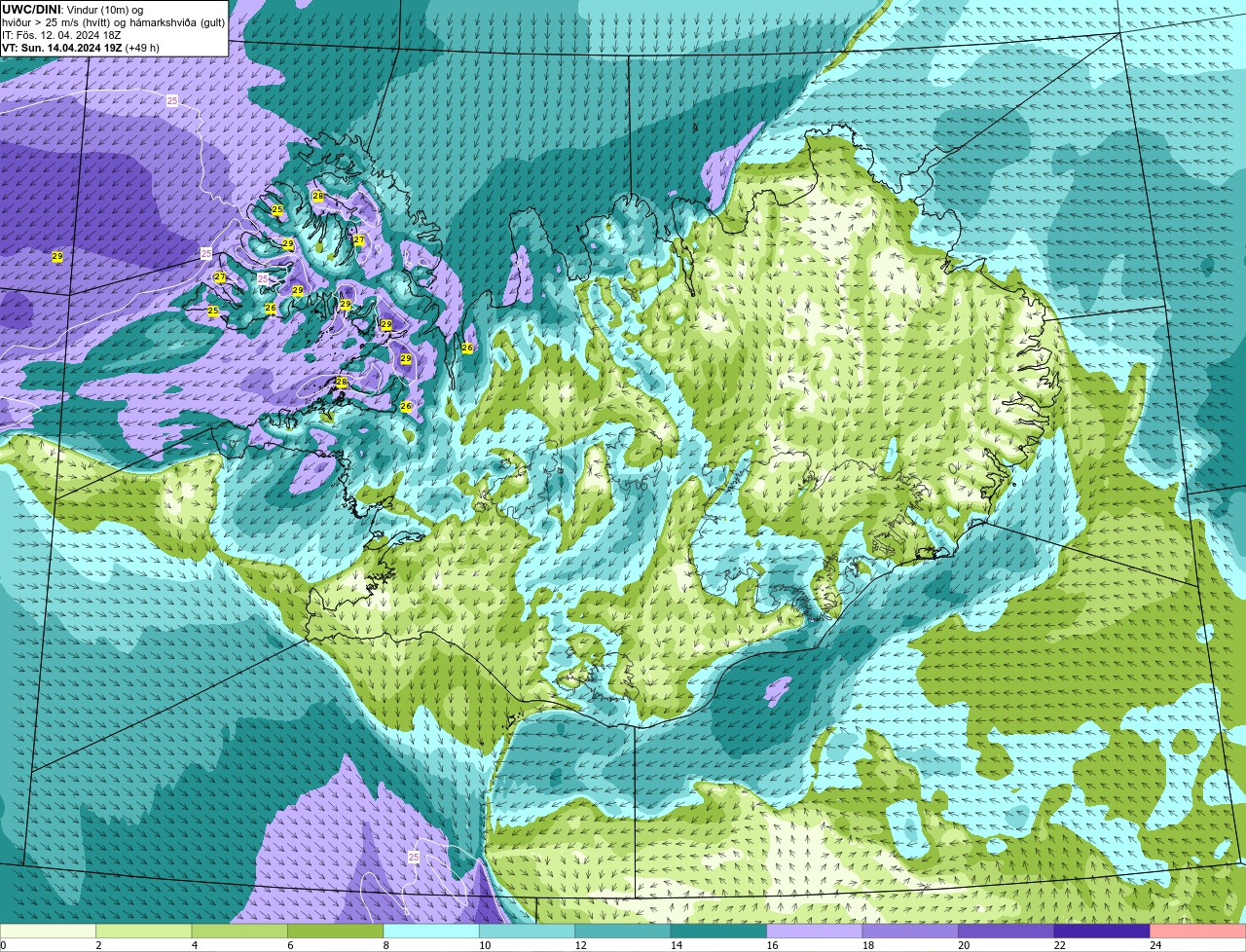Click the '2' tick label on color scale
Image resolution: width=1246 pixels, height=952 pixels.
coord(98,945)
